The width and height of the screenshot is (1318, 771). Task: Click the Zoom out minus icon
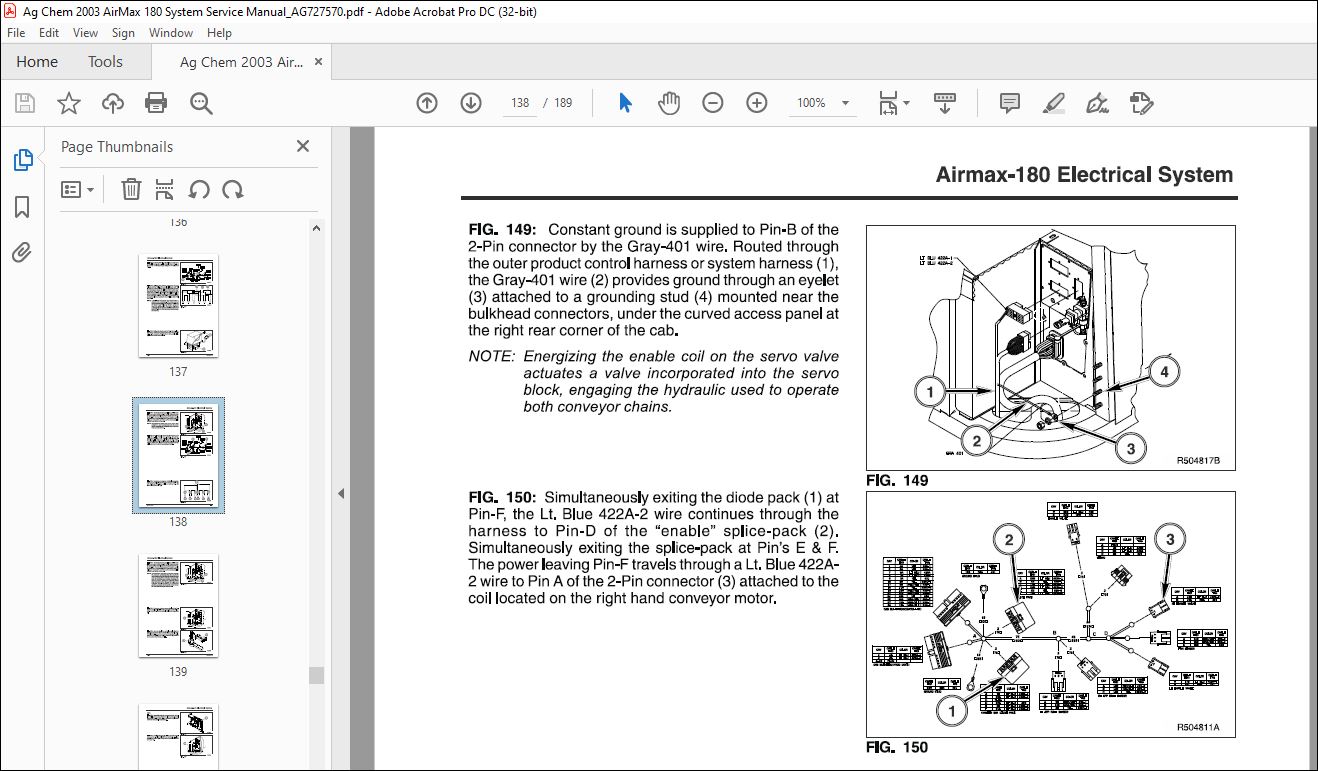point(713,103)
